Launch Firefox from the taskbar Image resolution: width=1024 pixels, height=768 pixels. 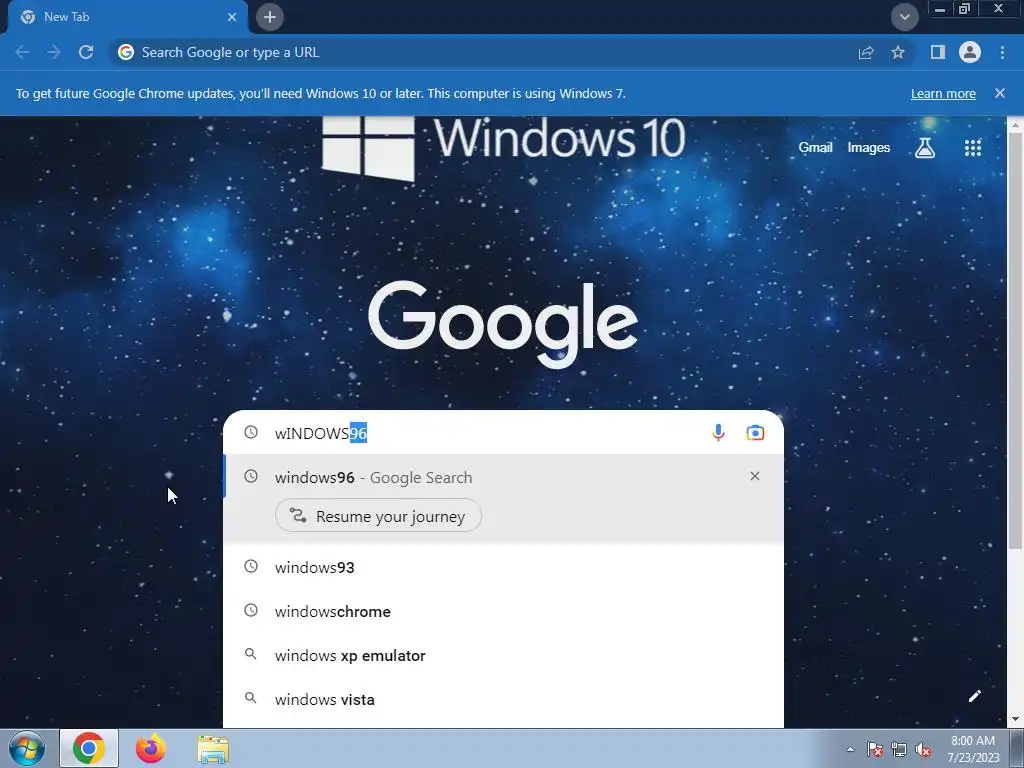tap(151, 748)
